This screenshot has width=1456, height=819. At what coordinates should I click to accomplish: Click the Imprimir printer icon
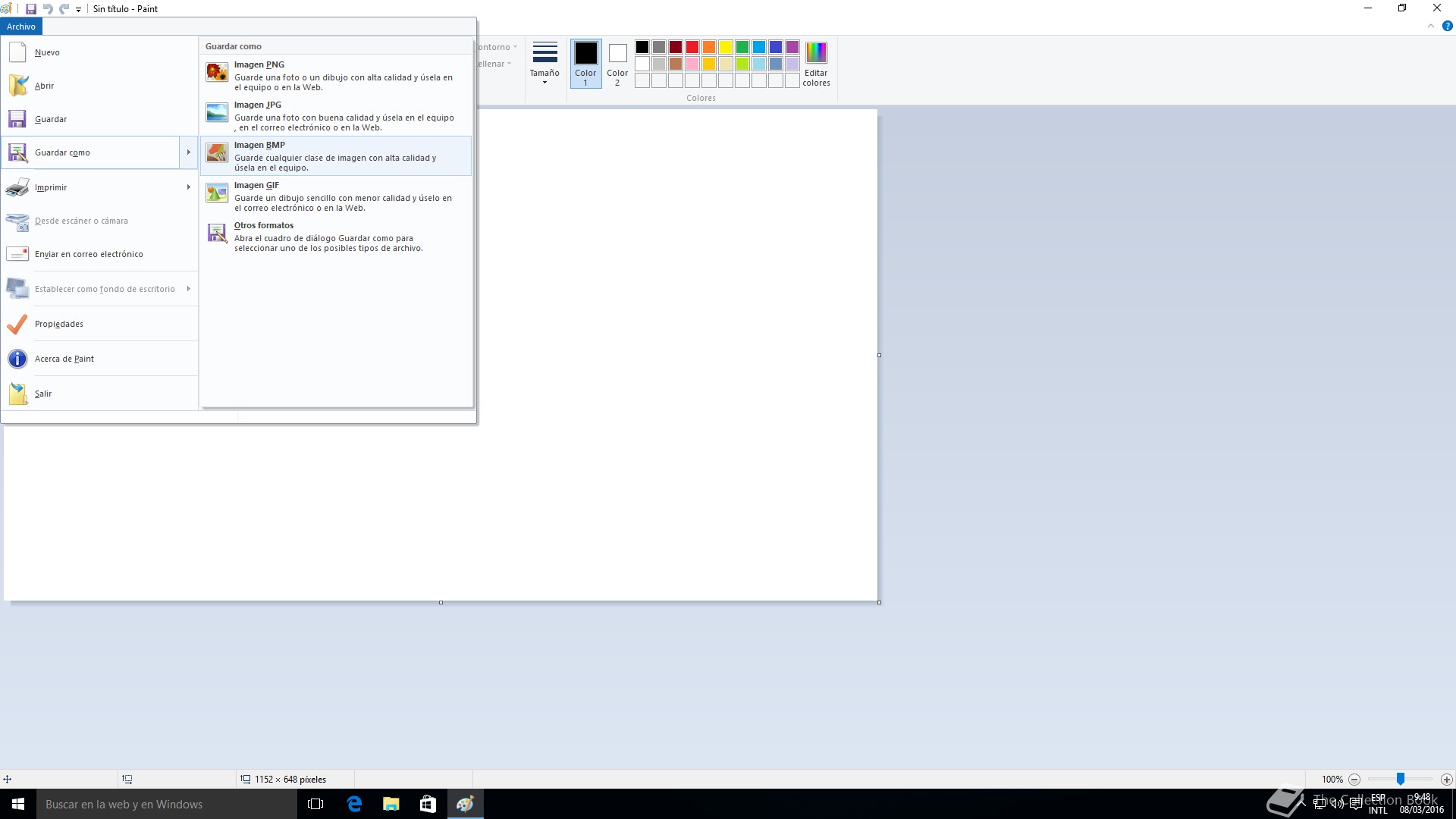click(x=17, y=187)
